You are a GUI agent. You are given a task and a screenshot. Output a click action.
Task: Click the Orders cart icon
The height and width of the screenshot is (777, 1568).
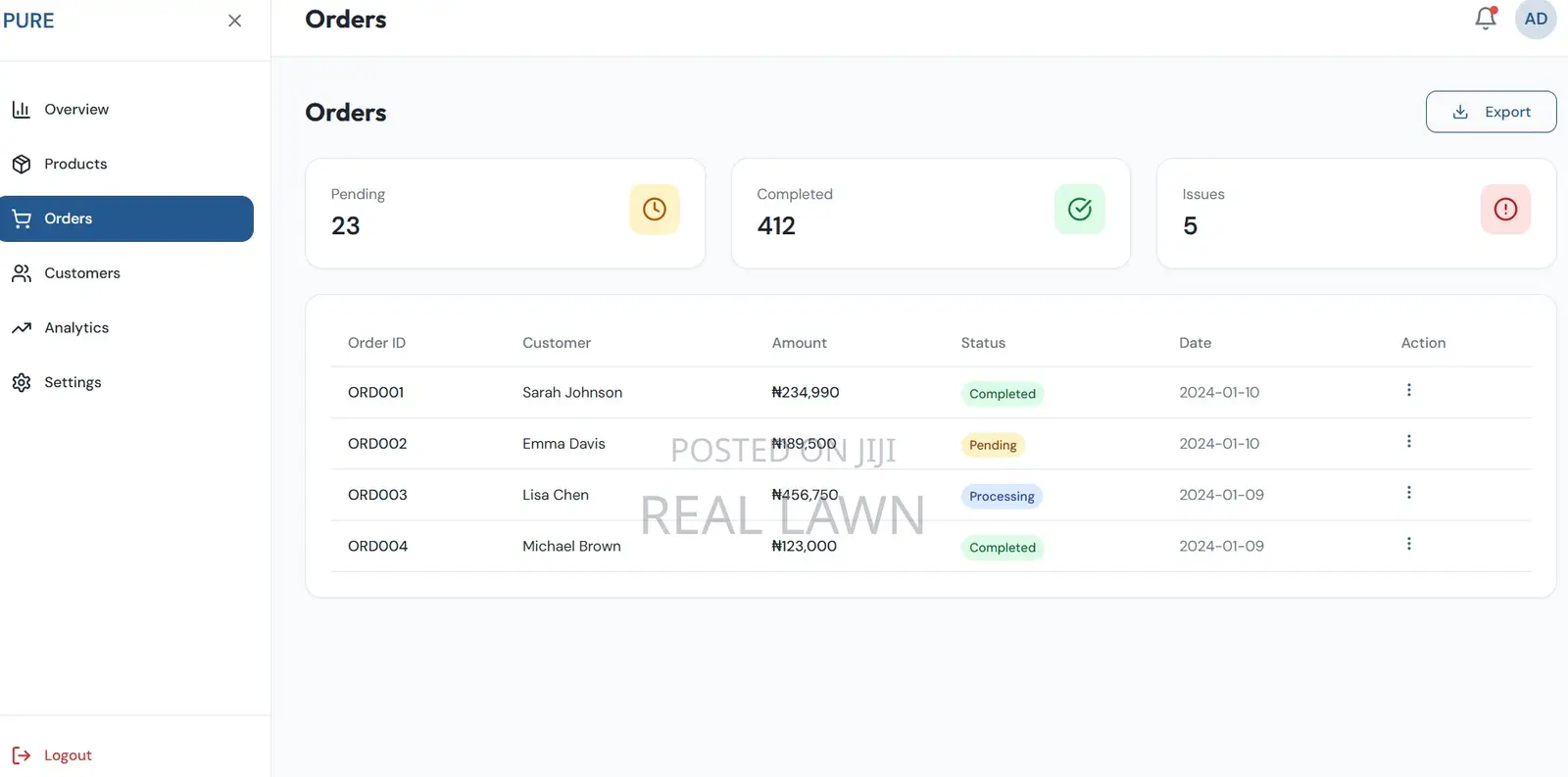click(22, 219)
